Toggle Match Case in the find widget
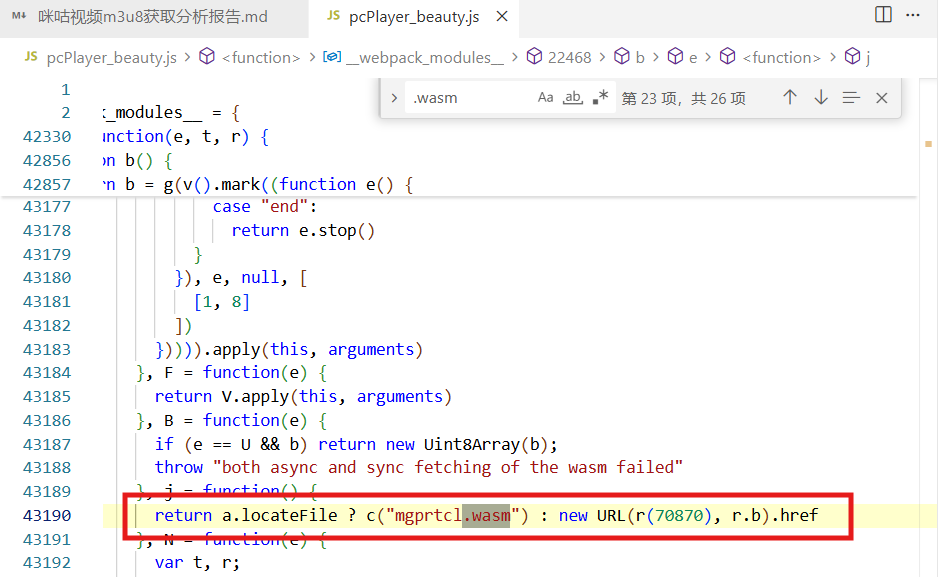The width and height of the screenshot is (938, 577). tap(545, 97)
